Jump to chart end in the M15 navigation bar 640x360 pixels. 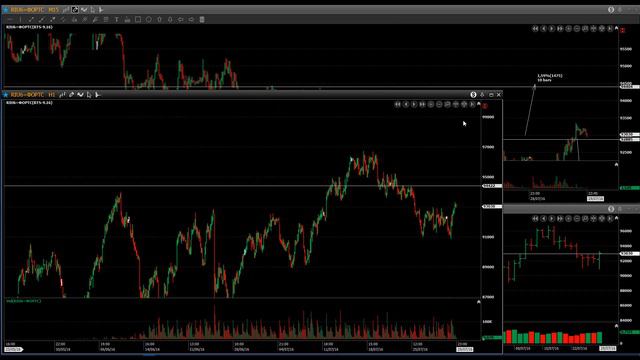pyautogui.click(x=560, y=29)
